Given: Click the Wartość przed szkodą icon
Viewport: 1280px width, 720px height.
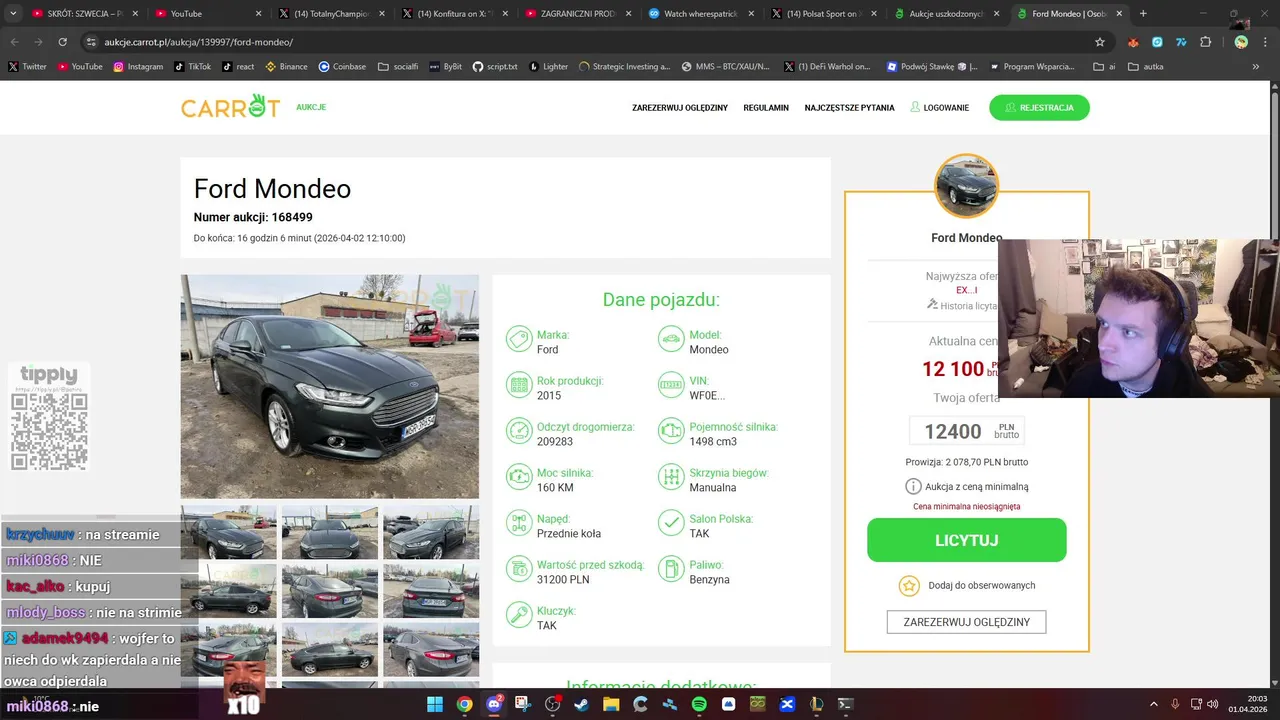Looking at the screenshot, I should (x=519, y=571).
